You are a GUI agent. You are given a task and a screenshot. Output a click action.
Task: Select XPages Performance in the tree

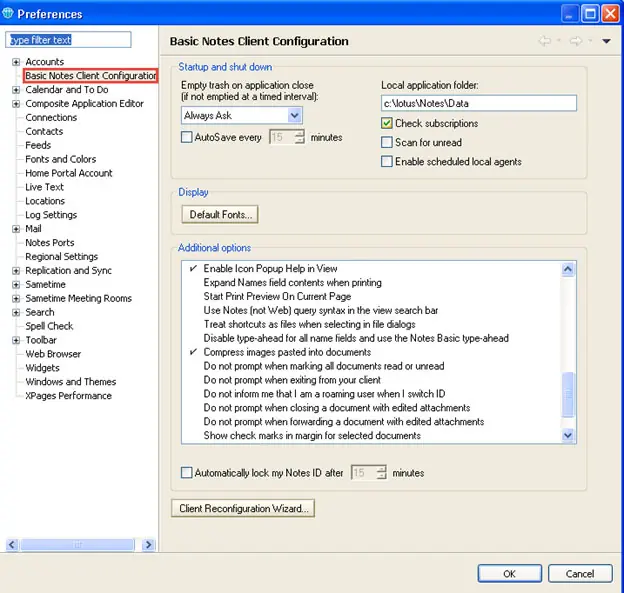tap(68, 396)
